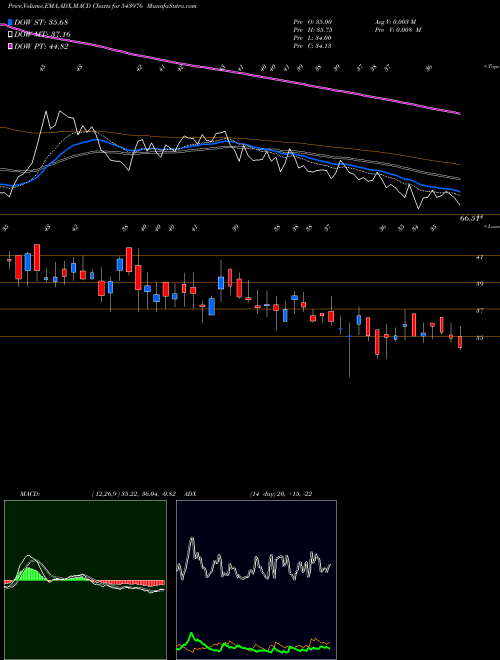500x660 pixels.
Task: Click the 'MACD:' panel heading
Action: coord(29,494)
